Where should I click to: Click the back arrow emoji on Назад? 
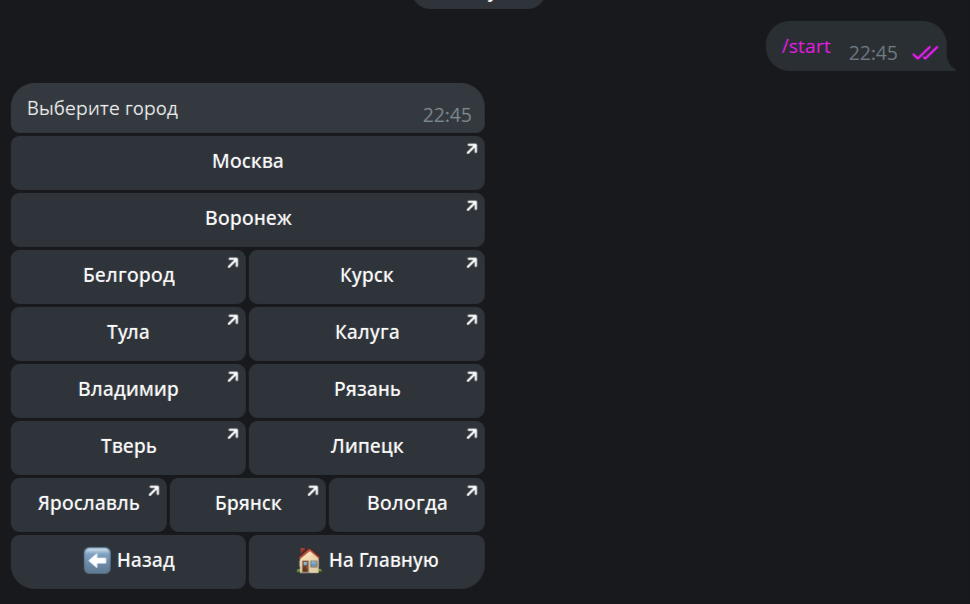click(97, 561)
